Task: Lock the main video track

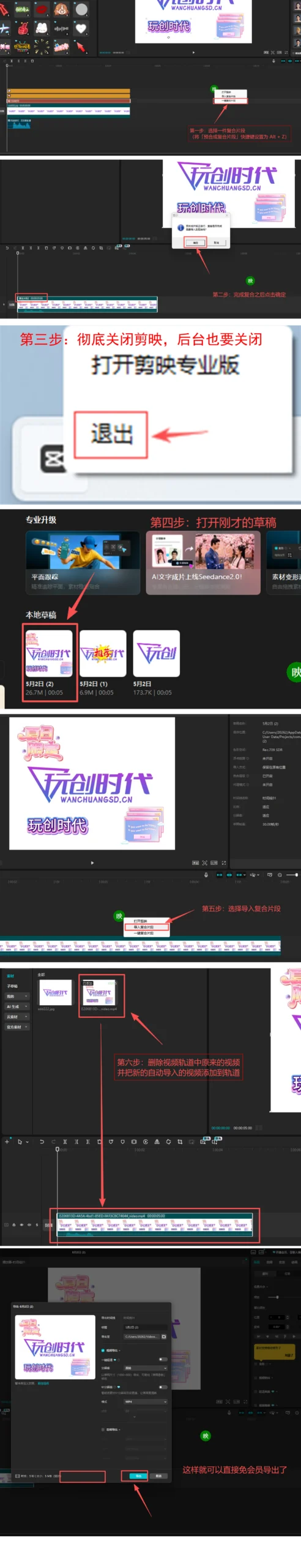Action: tap(14, 1225)
